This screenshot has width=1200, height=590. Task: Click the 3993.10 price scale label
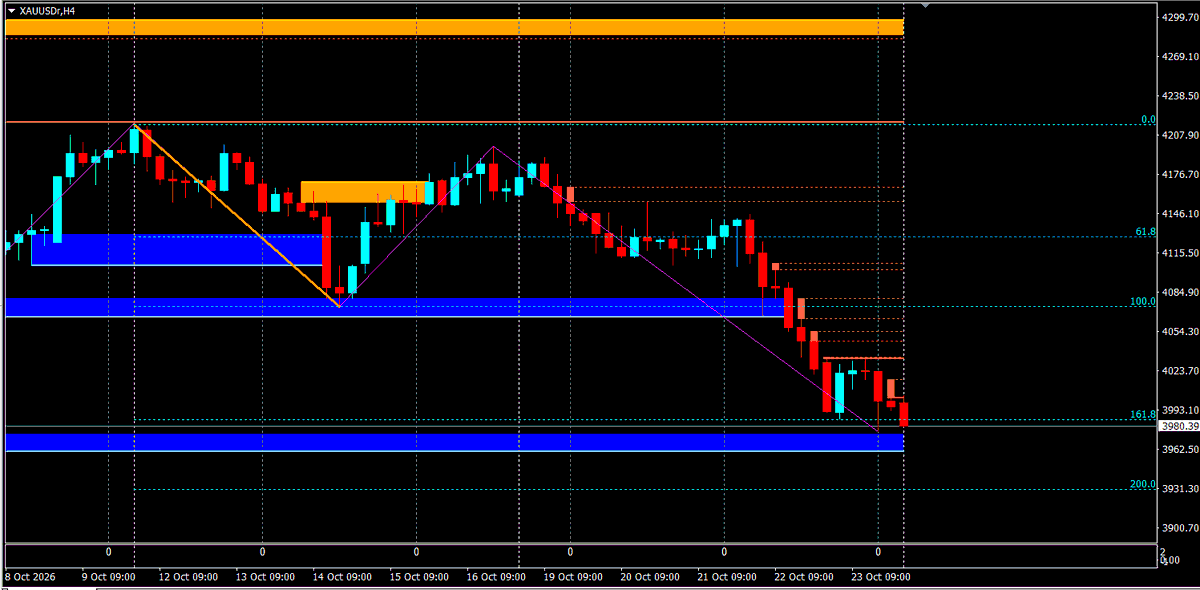click(x=1180, y=410)
